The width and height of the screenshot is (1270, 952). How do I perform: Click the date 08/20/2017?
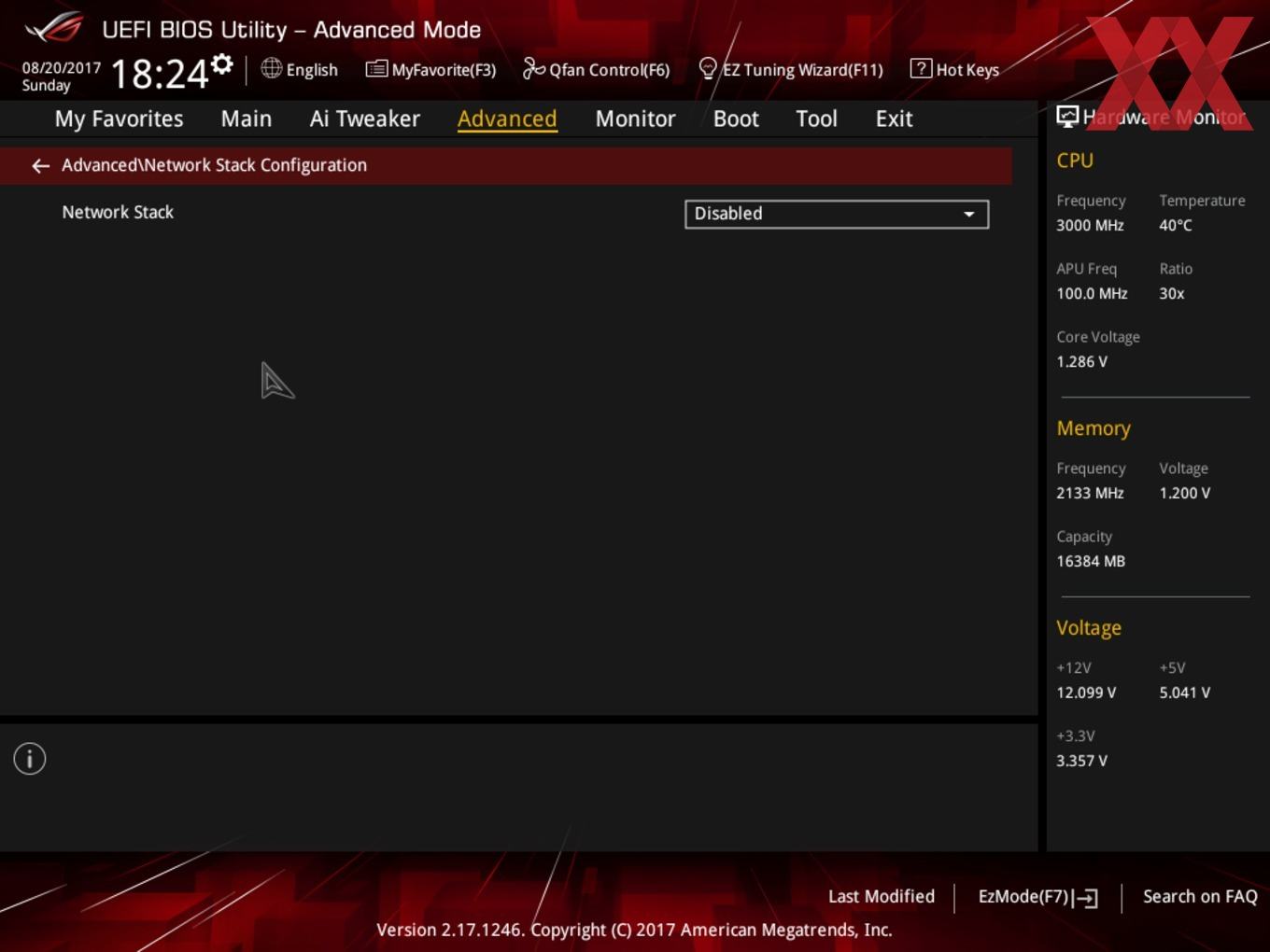pyautogui.click(x=62, y=68)
